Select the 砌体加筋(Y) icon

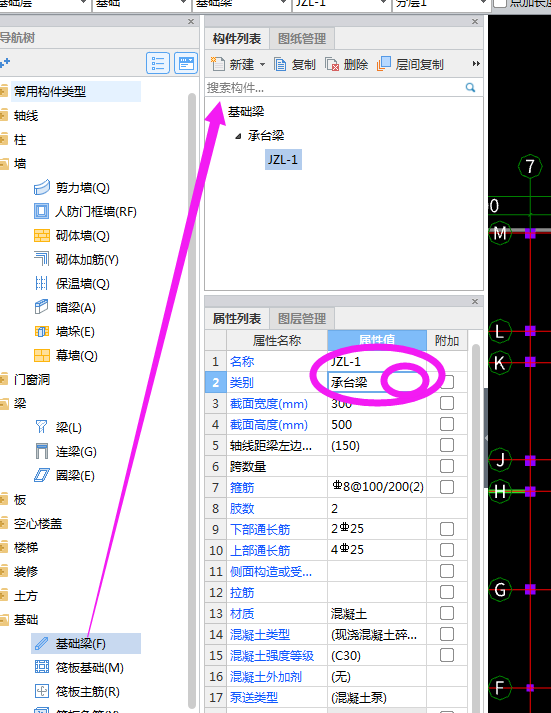point(42,259)
